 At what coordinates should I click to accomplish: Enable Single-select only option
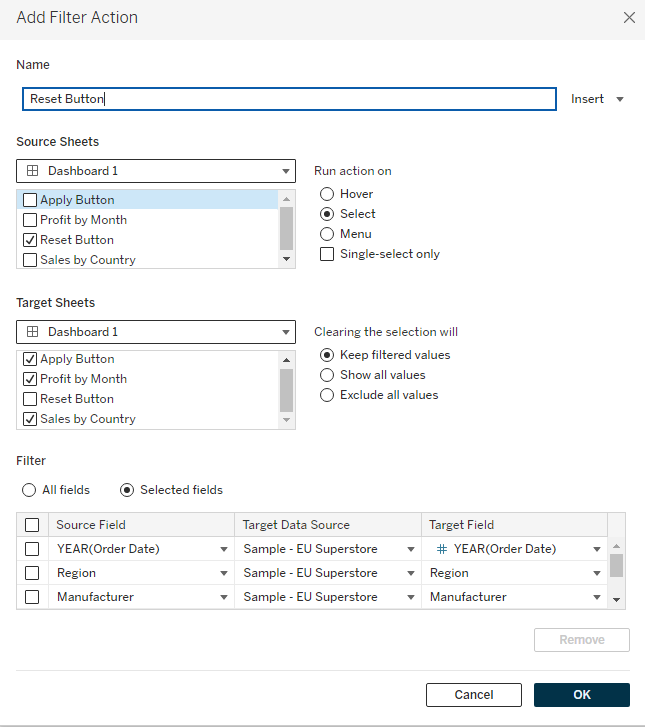pos(327,254)
